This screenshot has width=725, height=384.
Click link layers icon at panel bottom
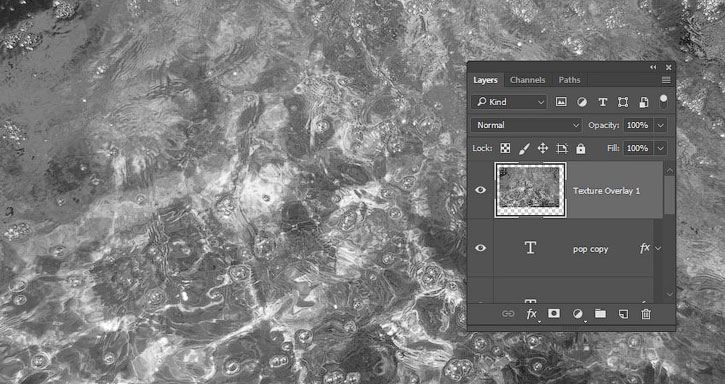[508, 314]
